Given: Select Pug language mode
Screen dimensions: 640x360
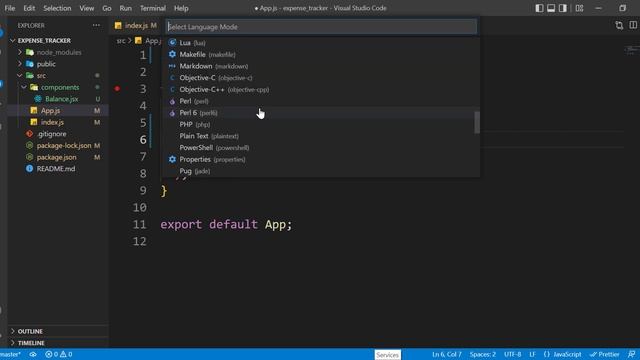Looking at the screenshot, I should (x=320, y=171).
